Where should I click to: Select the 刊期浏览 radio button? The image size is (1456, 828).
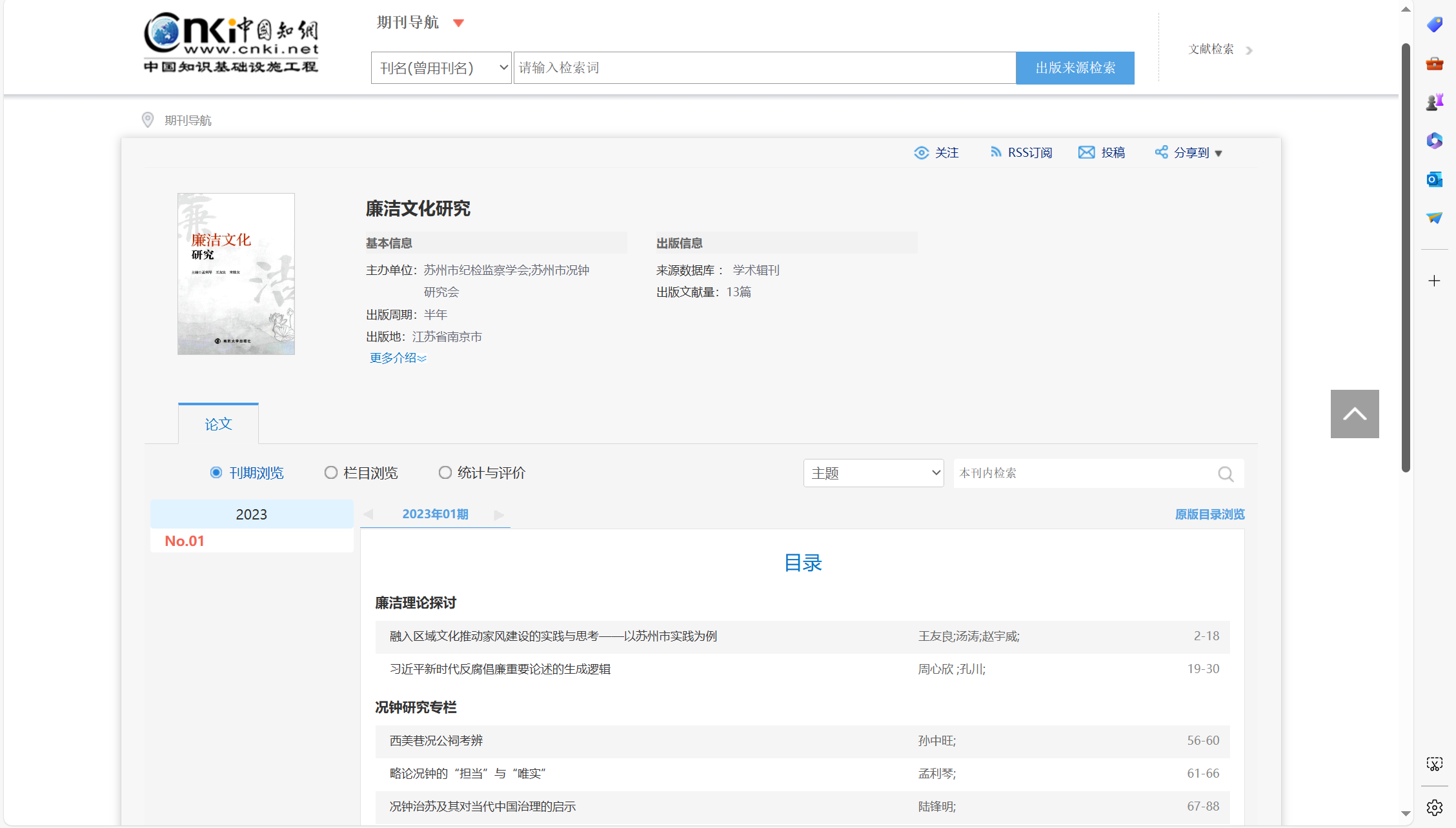click(x=216, y=473)
